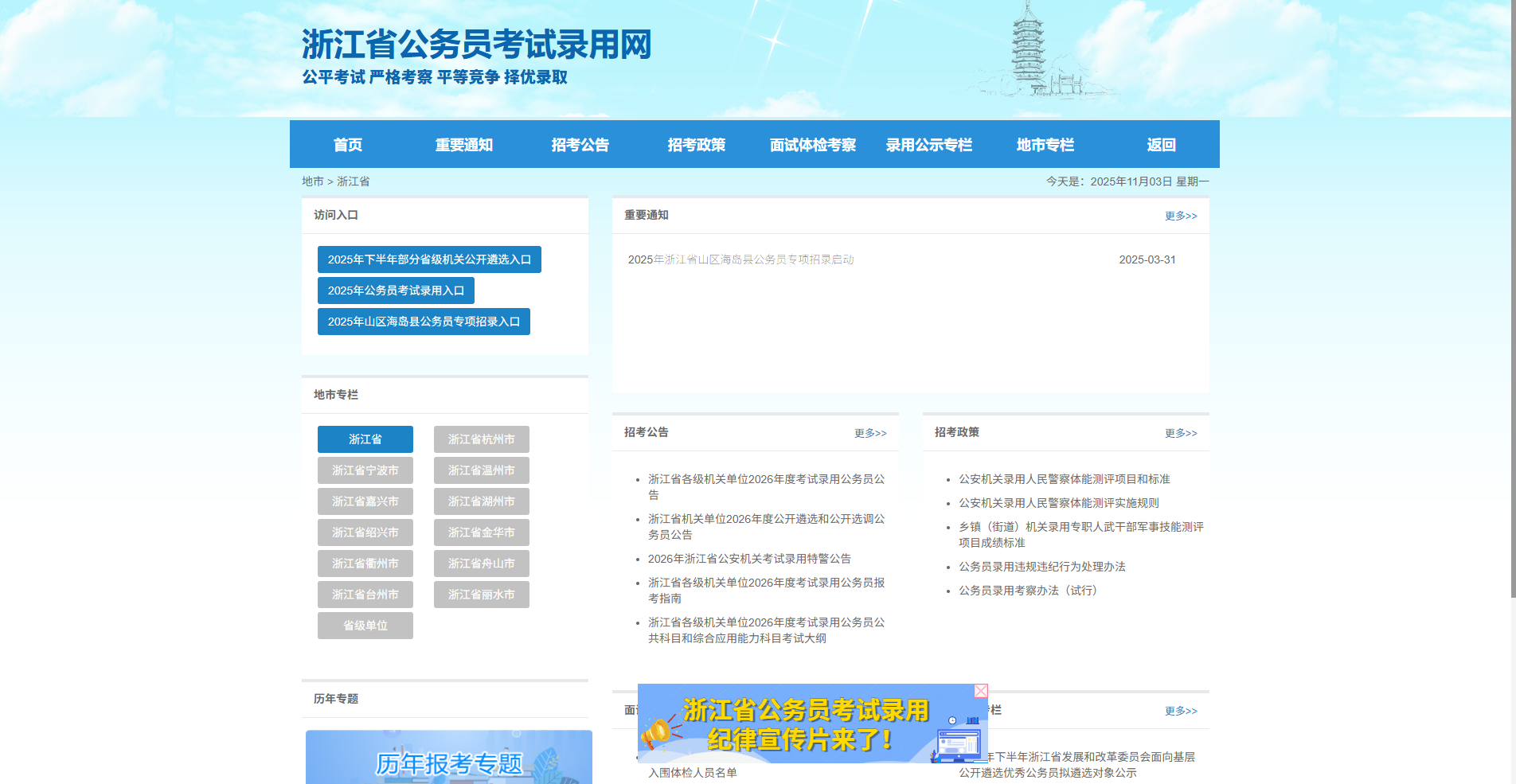Click 更多>> in the 招考公告 panel
1516x784 pixels.
point(870,433)
